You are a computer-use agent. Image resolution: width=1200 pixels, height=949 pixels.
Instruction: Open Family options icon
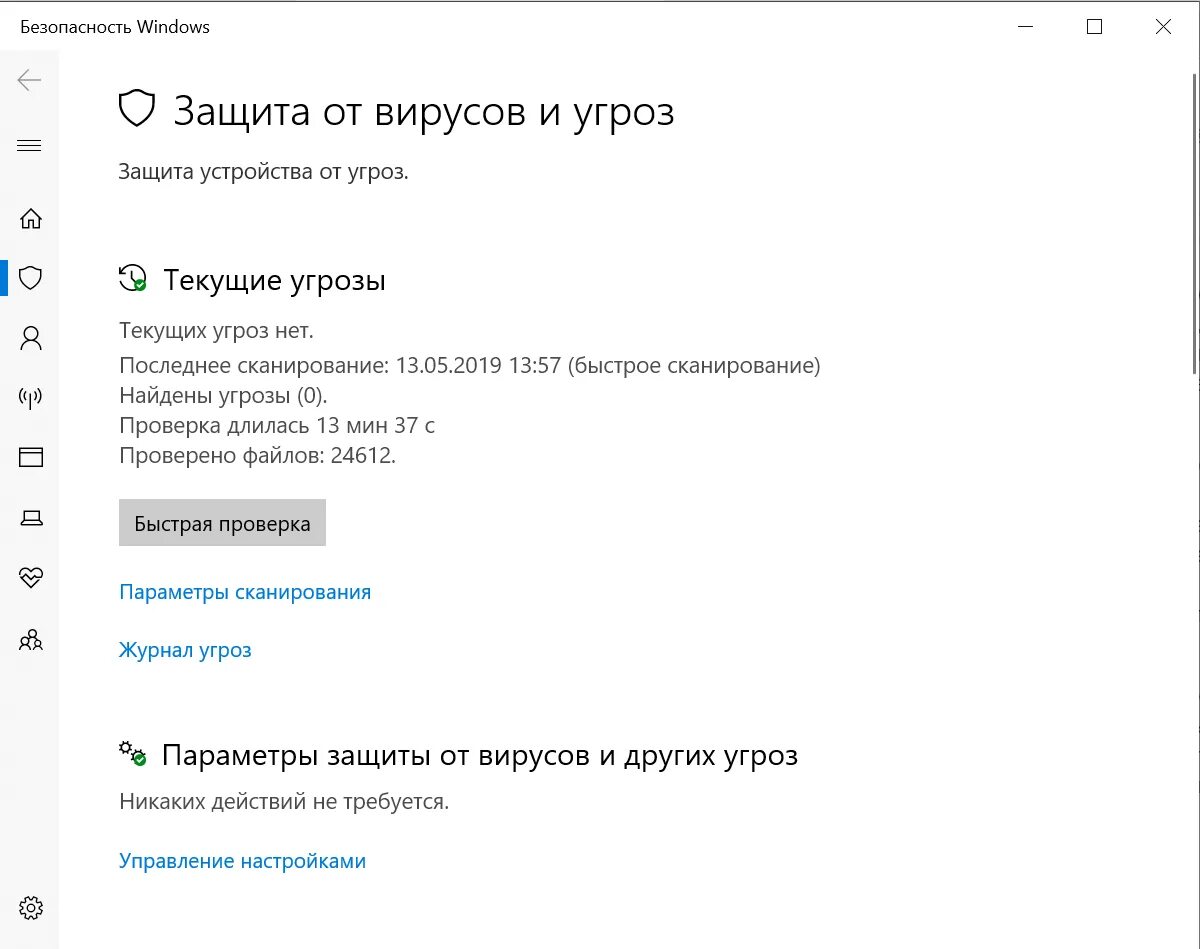point(31,640)
